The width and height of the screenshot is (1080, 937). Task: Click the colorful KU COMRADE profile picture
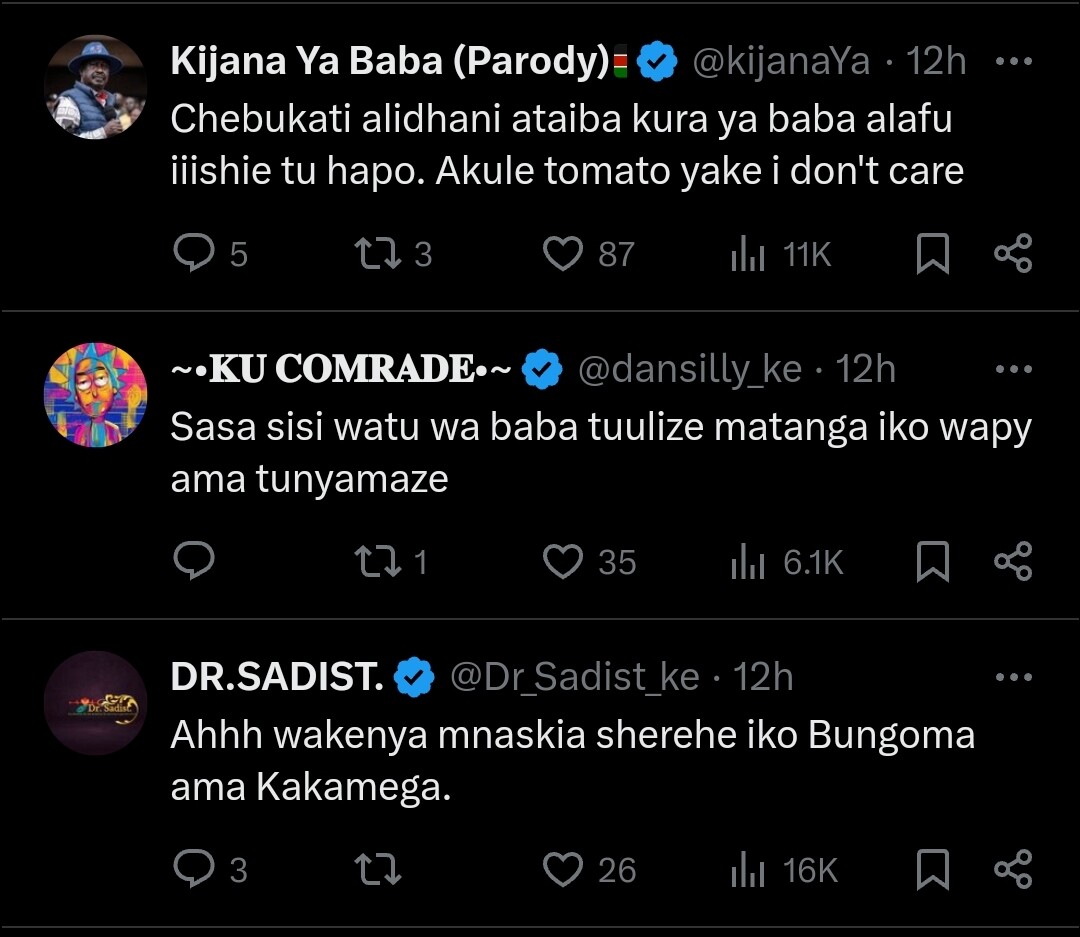pos(95,395)
